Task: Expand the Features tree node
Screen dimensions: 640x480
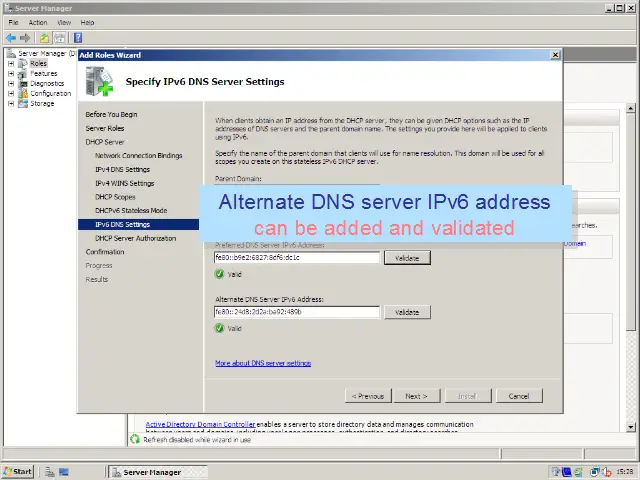Action: [x=11, y=74]
